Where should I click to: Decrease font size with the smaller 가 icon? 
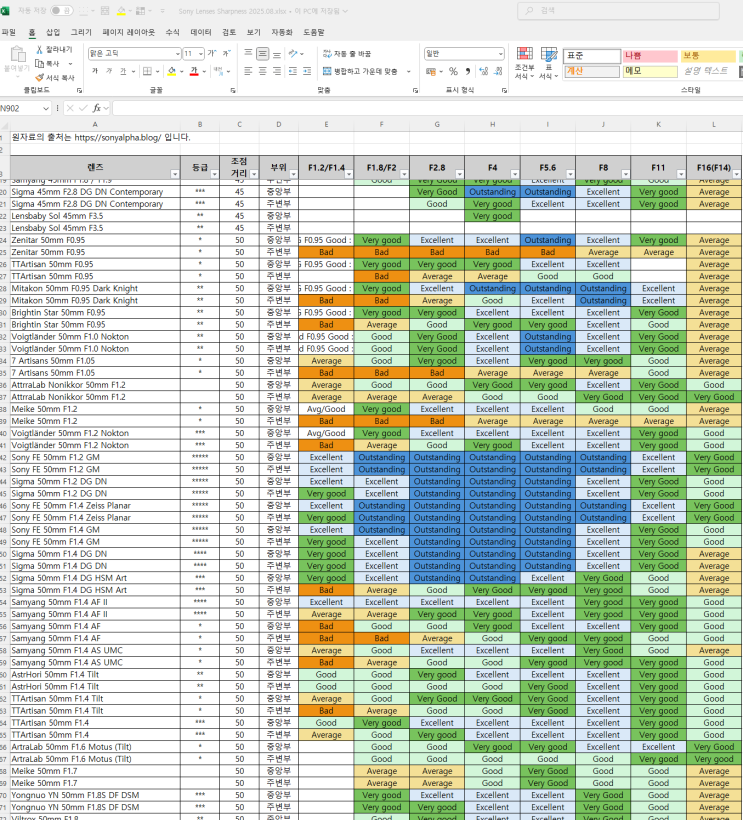click(x=226, y=53)
